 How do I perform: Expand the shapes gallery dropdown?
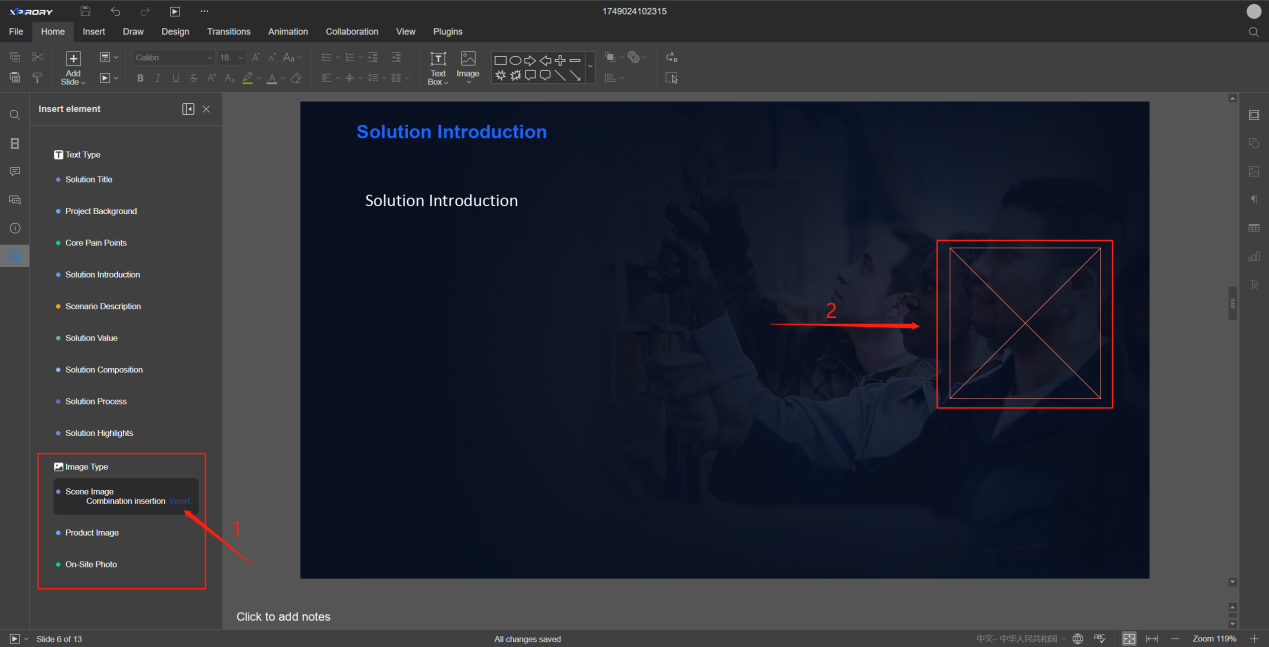click(590, 66)
